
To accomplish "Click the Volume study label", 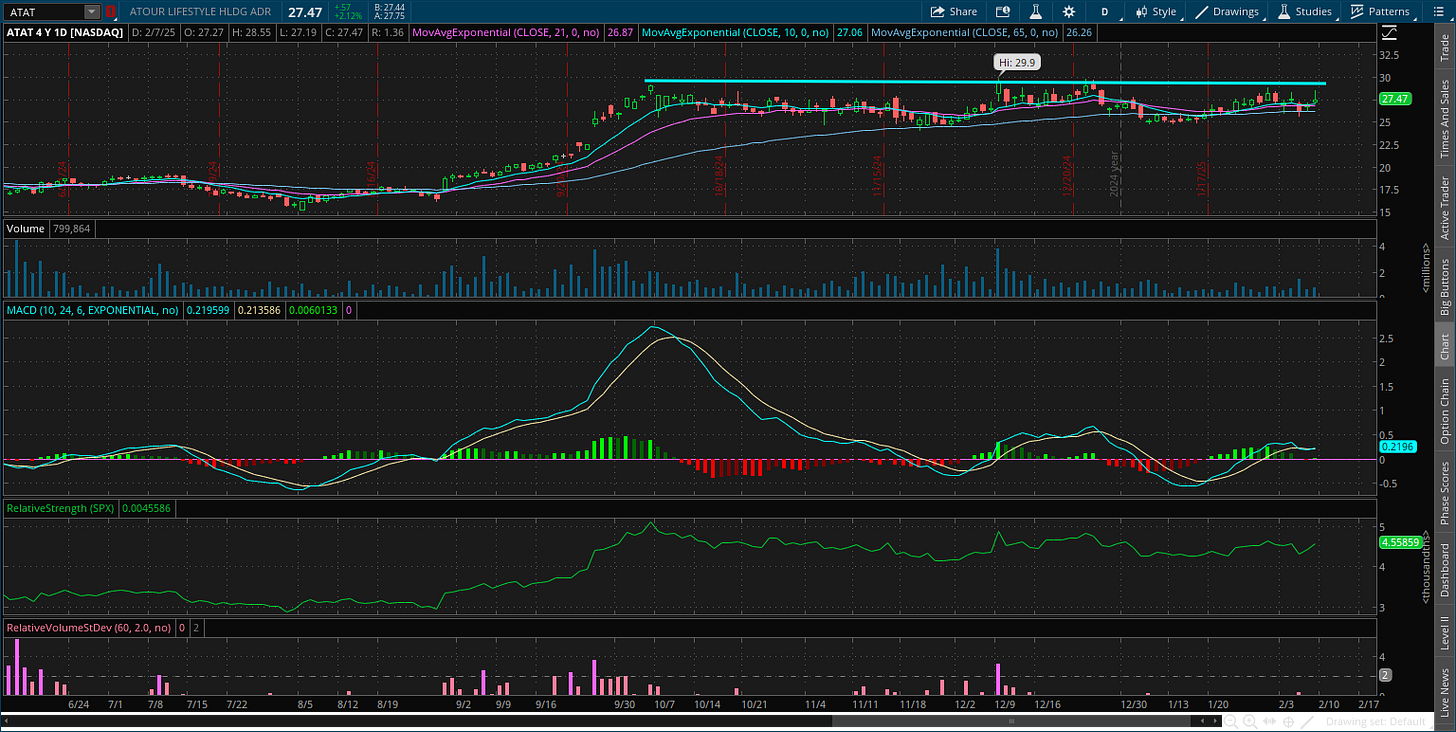I will tap(26, 229).
